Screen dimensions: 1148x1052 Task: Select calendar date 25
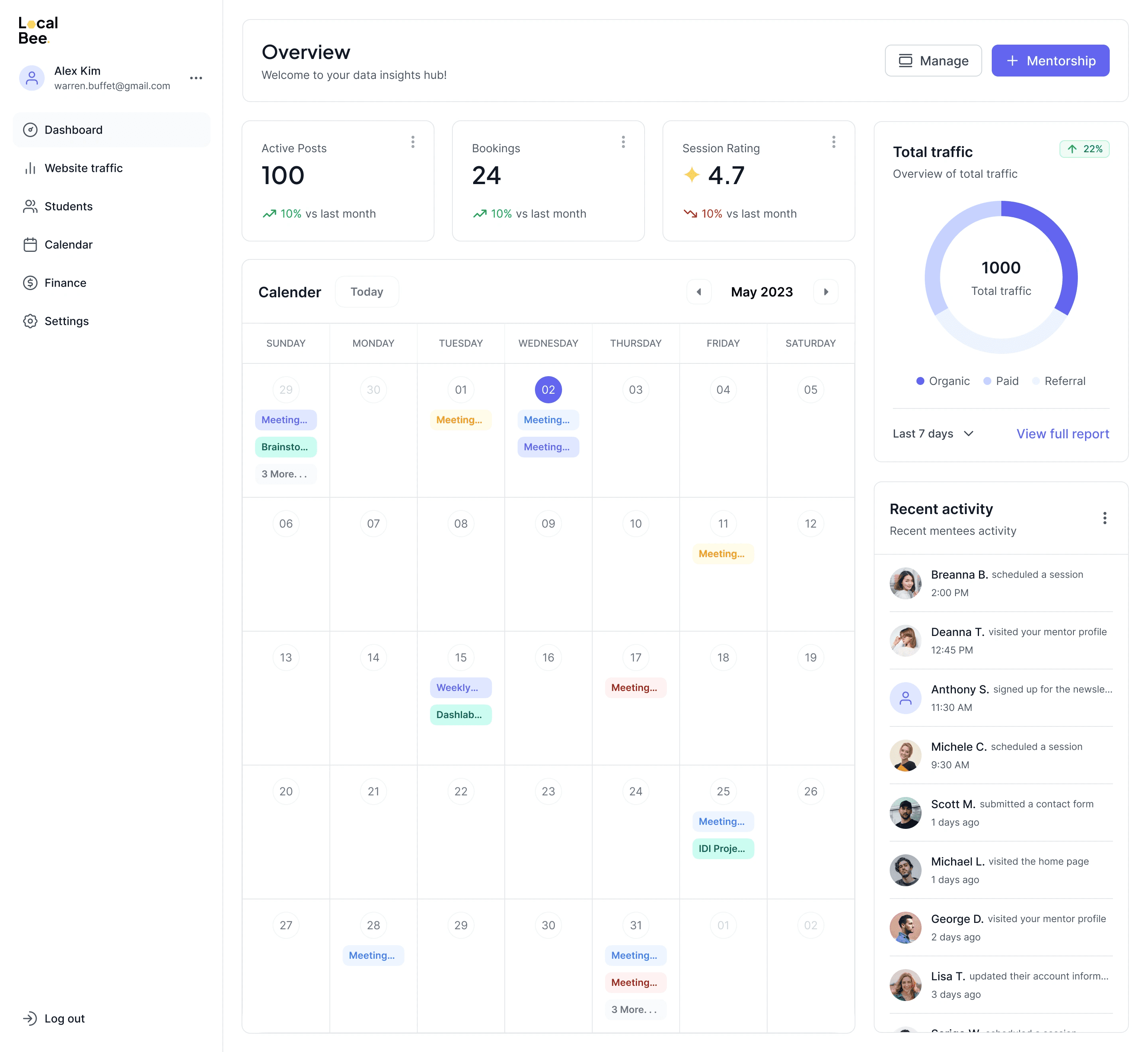pyautogui.click(x=723, y=791)
